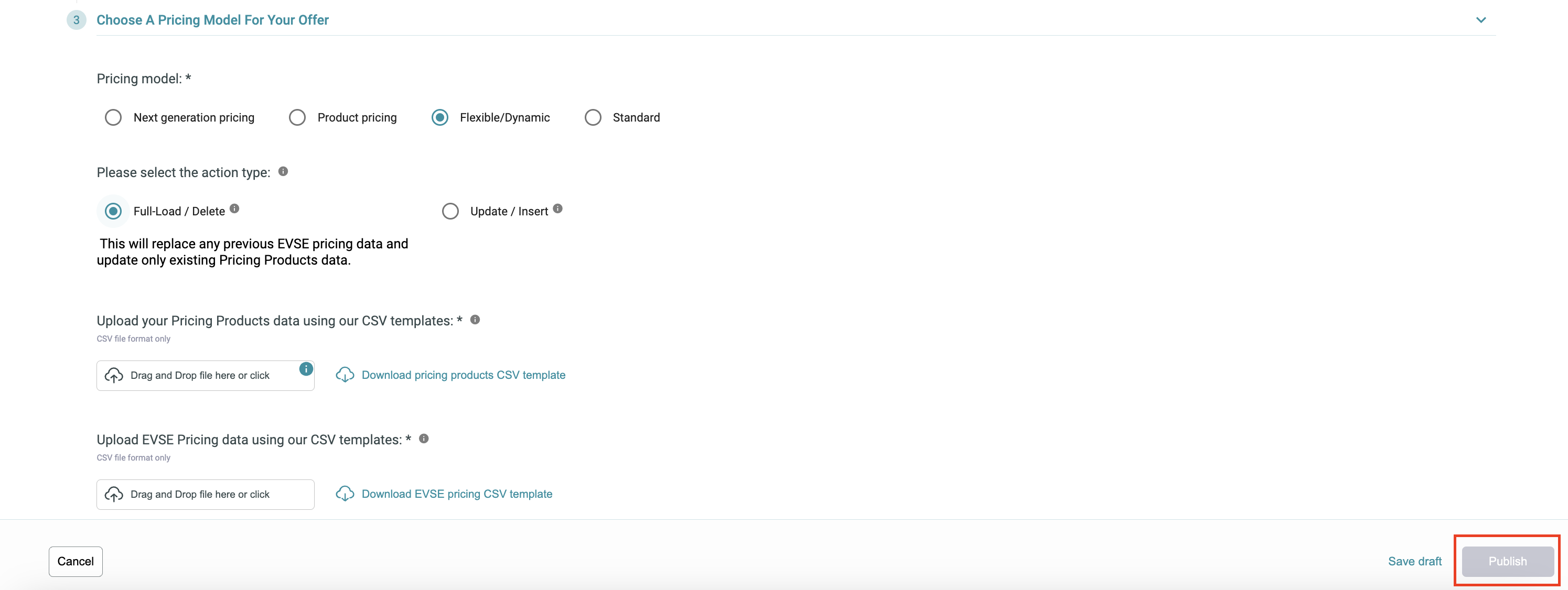Image resolution: width=1568 pixels, height=590 pixels.
Task: Click cloud download icon for EVSE pricing template
Action: tap(345, 494)
